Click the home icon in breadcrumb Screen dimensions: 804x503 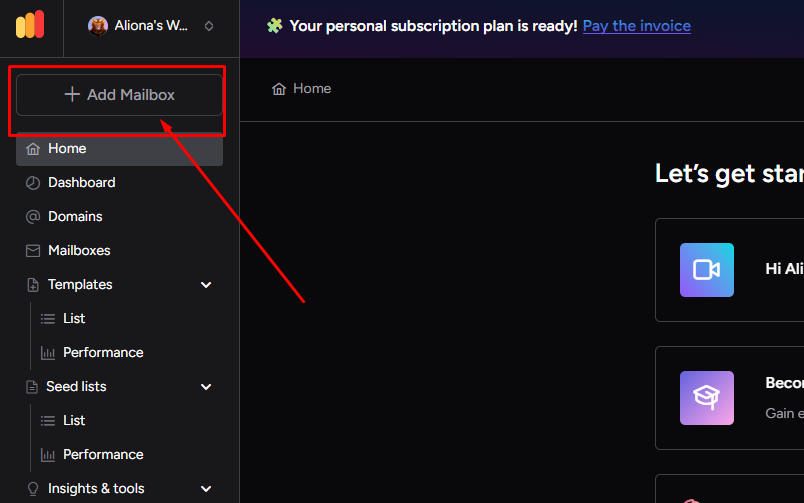pyautogui.click(x=279, y=89)
